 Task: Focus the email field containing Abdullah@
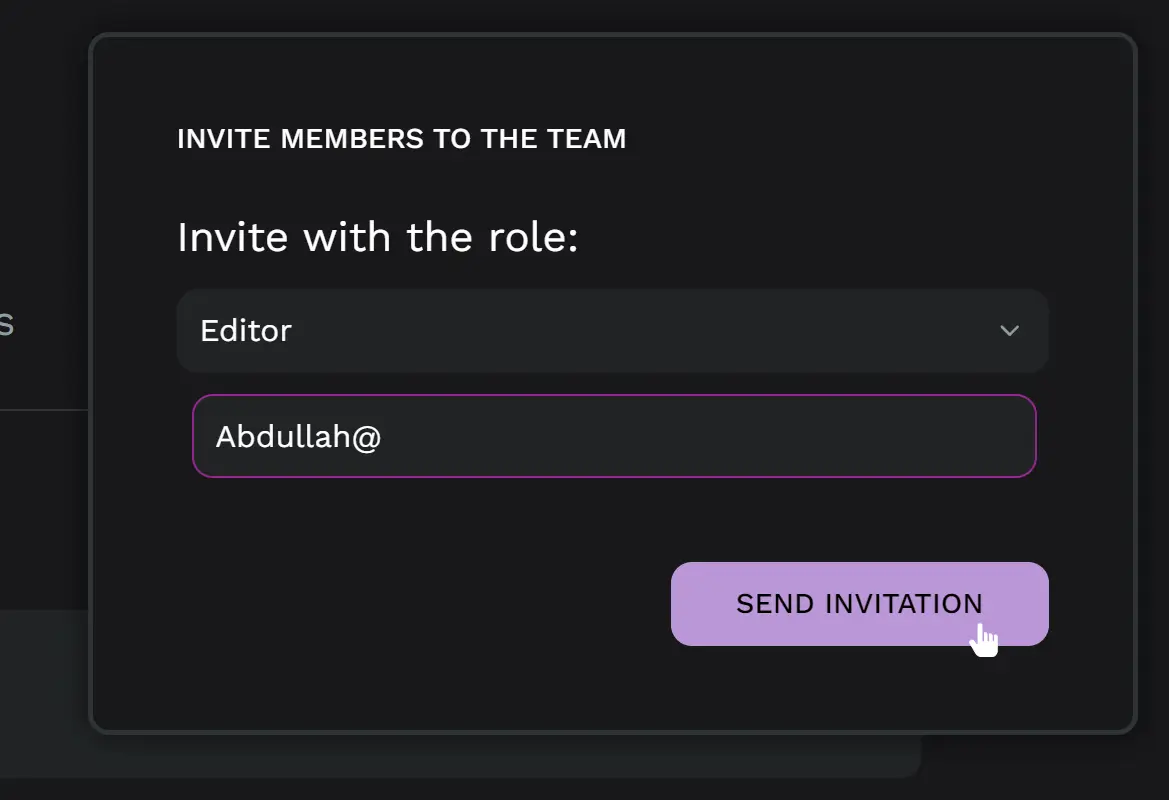(x=614, y=436)
